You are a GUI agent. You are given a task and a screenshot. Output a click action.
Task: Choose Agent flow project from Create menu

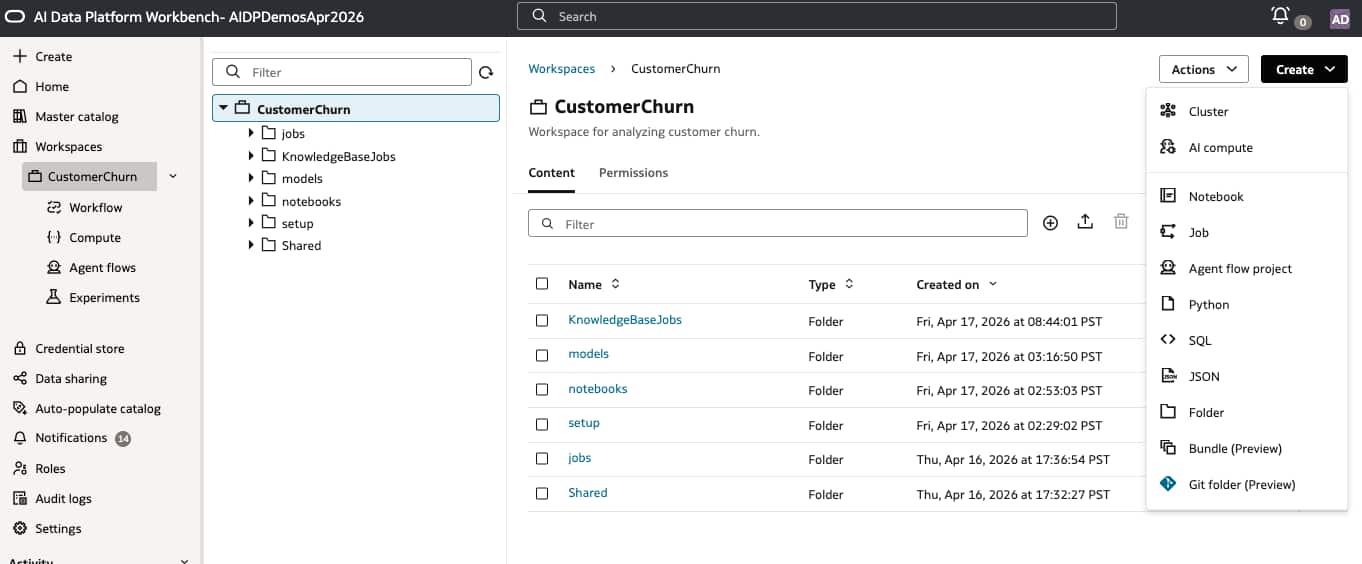[x=1247, y=268]
